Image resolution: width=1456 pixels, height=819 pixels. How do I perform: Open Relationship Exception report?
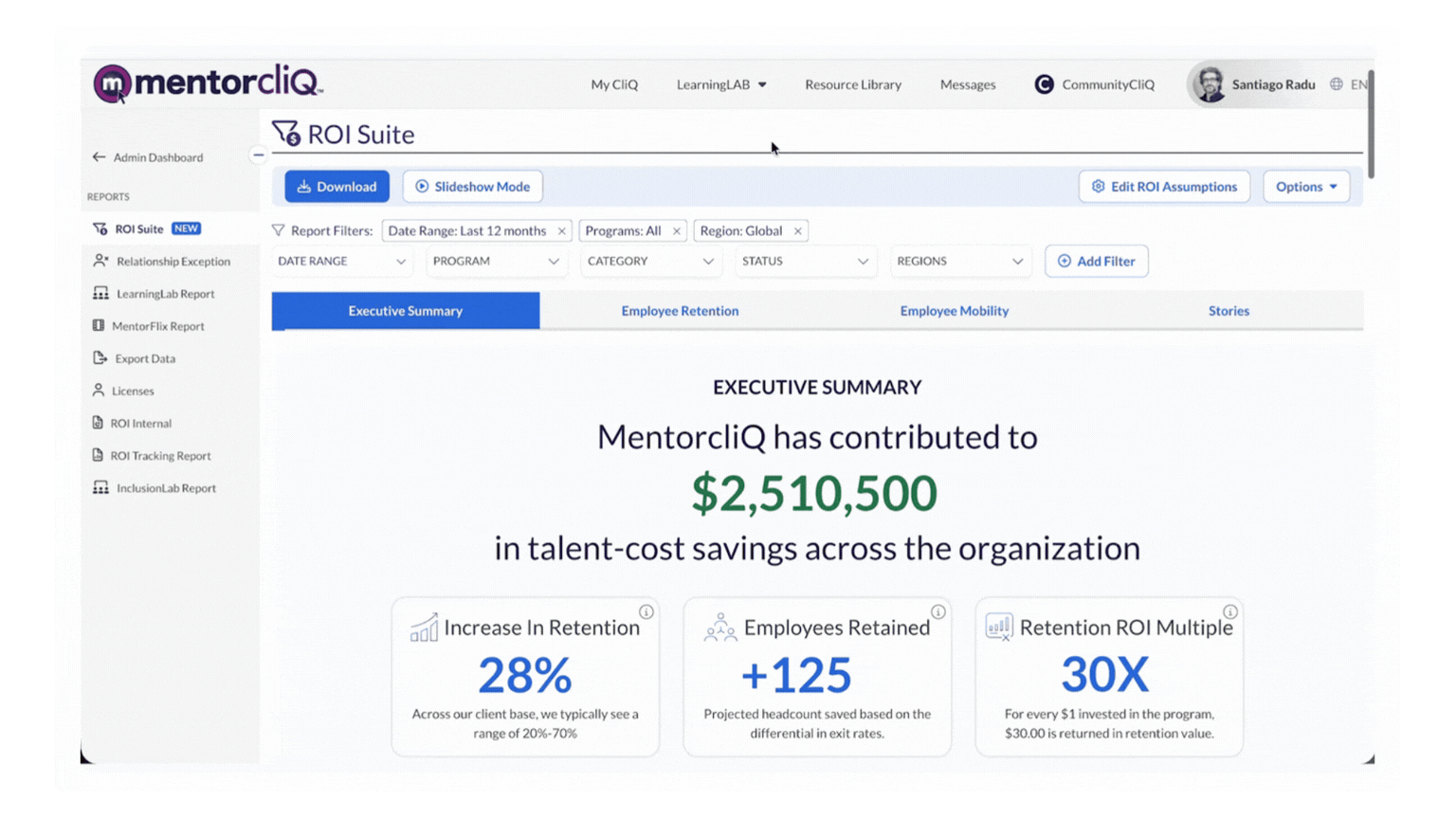(173, 262)
